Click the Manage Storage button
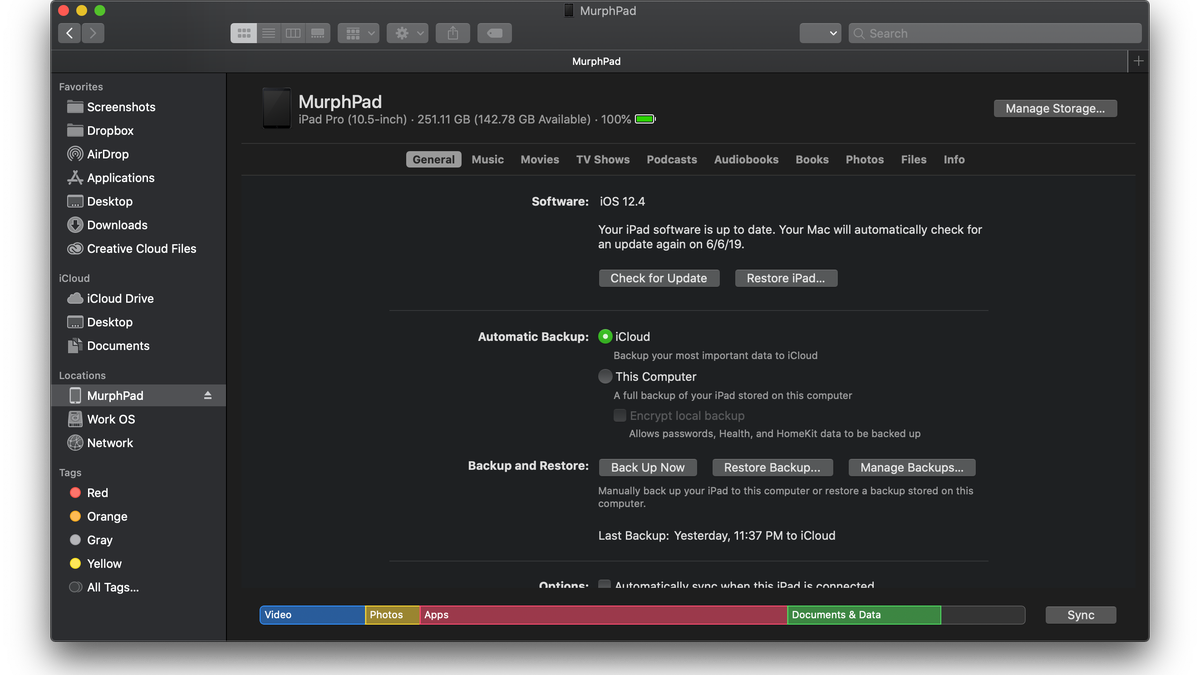The width and height of the screenshot is (1200, 675). (1055, 108)
